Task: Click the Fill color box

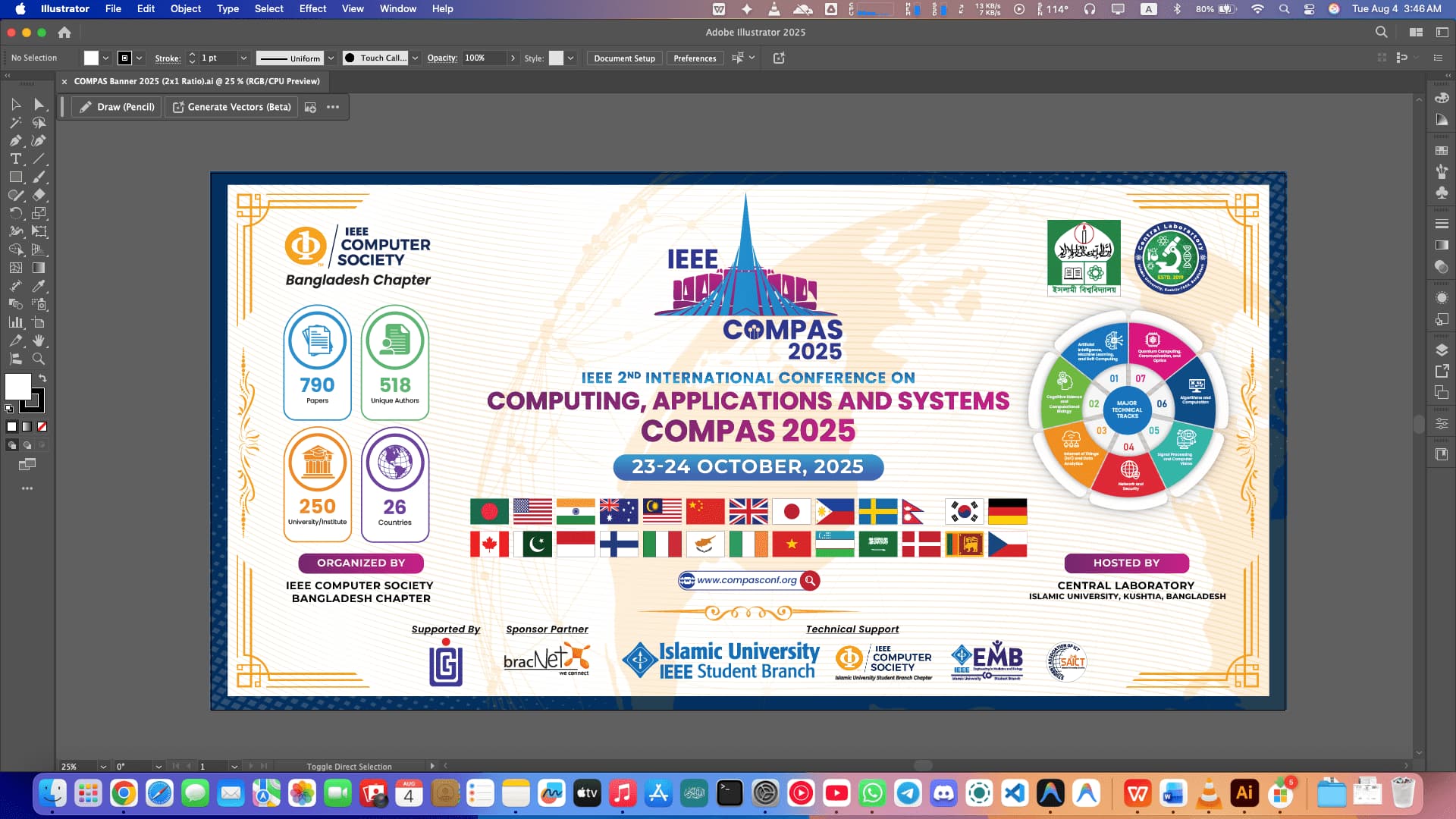Action: pos(18,387)
